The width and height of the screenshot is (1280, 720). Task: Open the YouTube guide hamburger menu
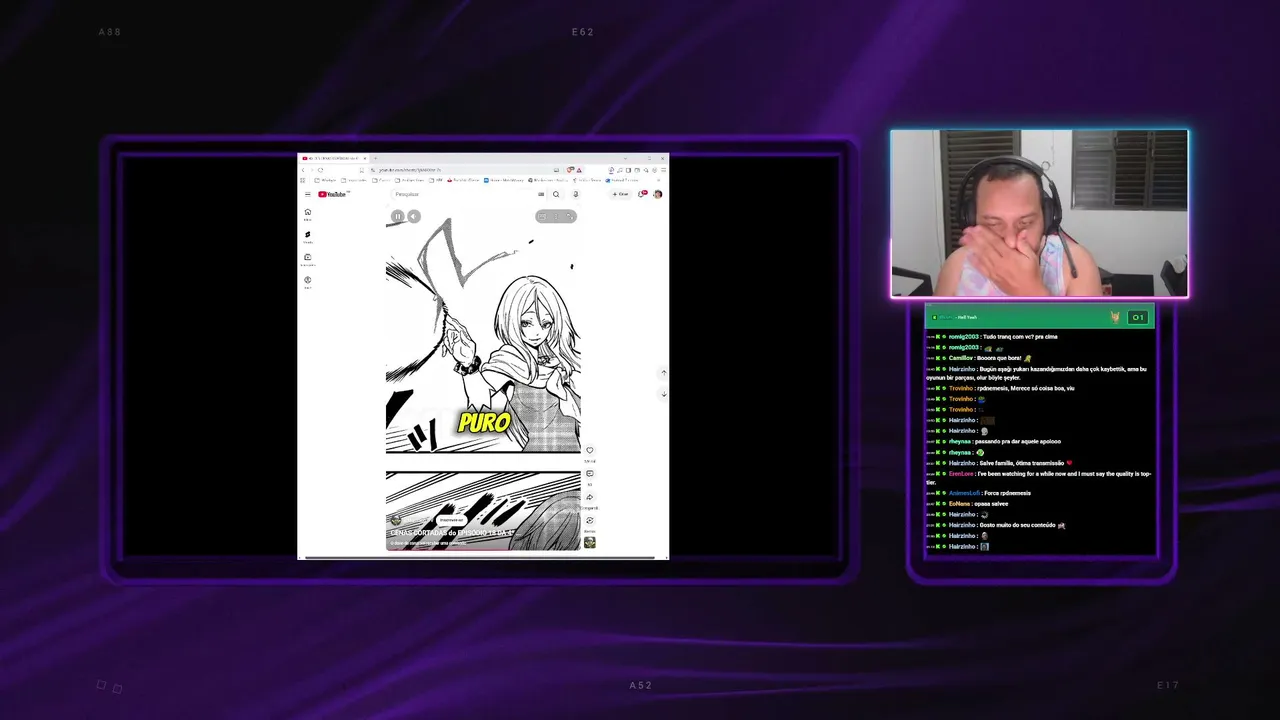pos(308,194)
